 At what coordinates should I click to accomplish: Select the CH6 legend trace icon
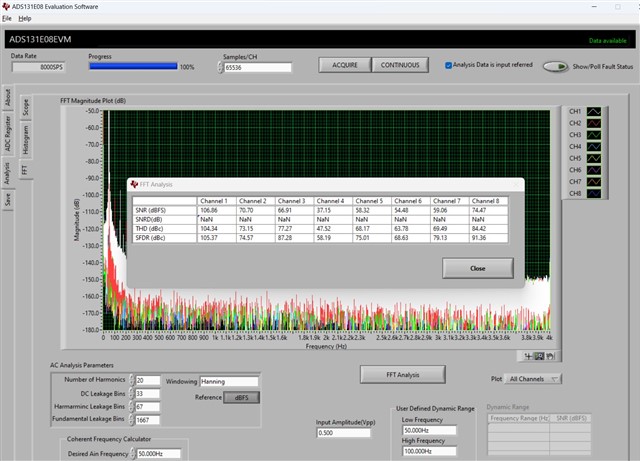pyautogui.click(x=594, y=170)
